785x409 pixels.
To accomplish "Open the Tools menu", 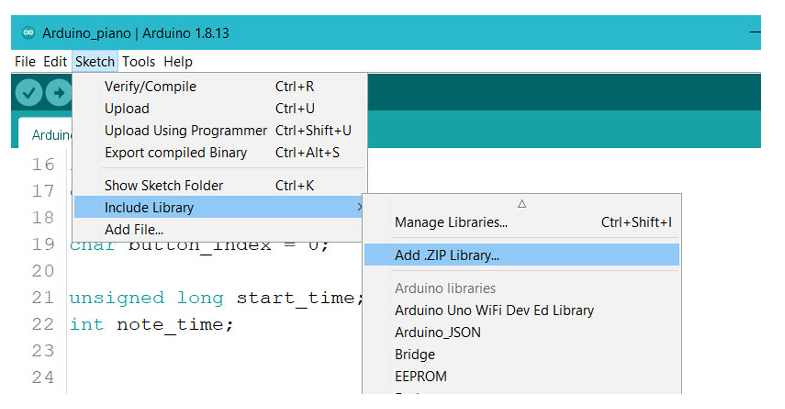I will tap(139, 62).
